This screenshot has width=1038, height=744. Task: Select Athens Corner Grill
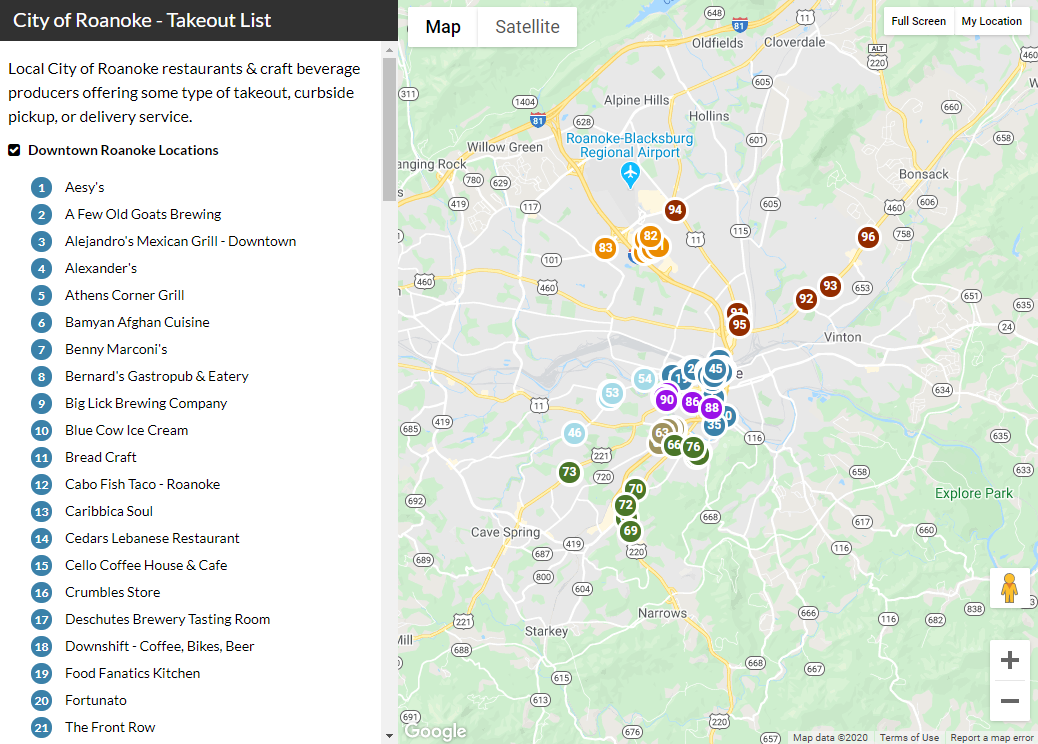click(124, 296)
